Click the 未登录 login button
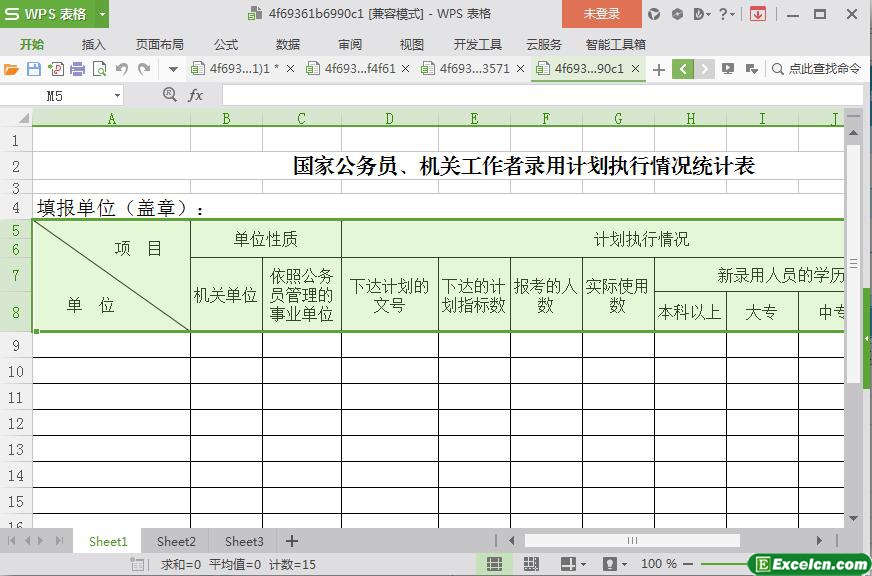Viewport: 872px width, 576px height. point(601,14)
